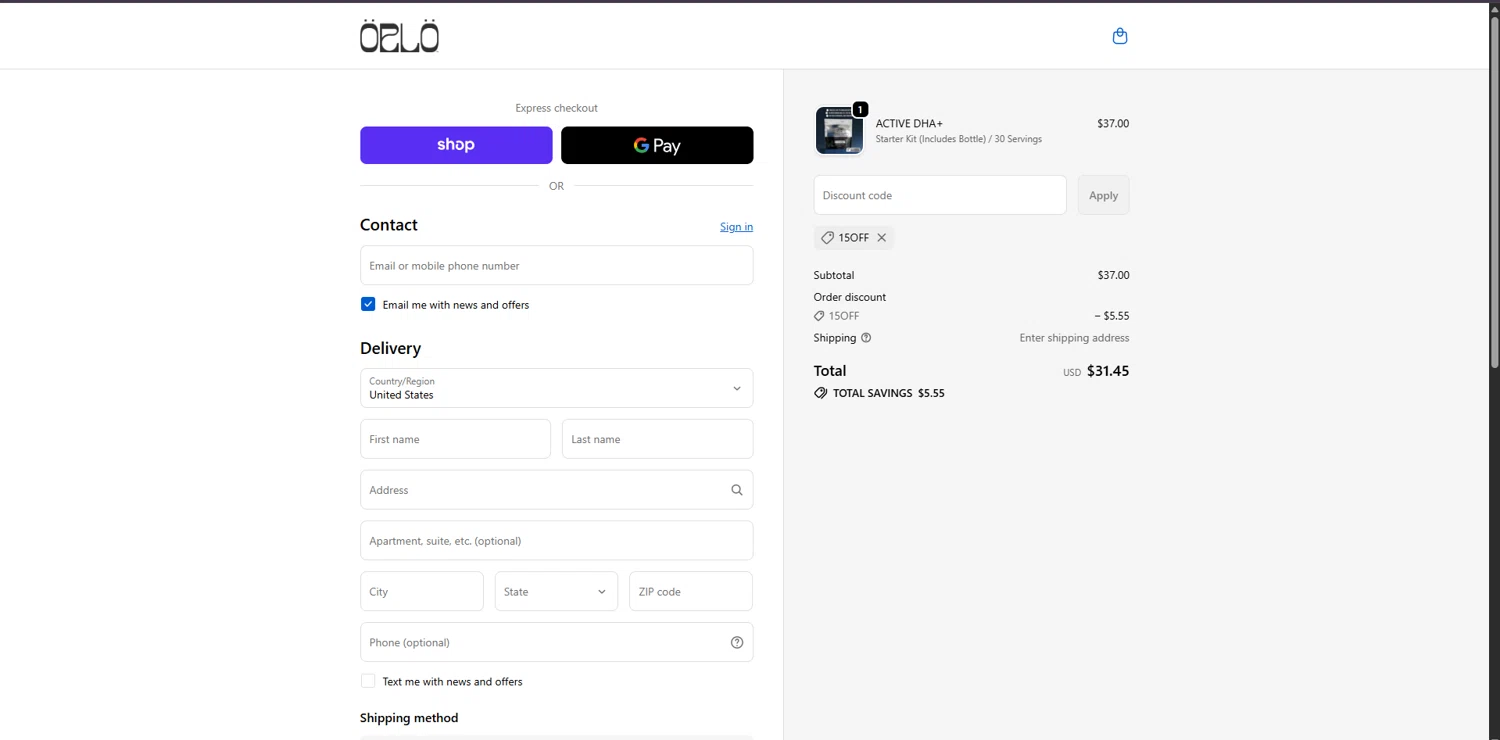Click the address search magnifier icon
This screenshot has width=1500, height=740.
point(737,490)
